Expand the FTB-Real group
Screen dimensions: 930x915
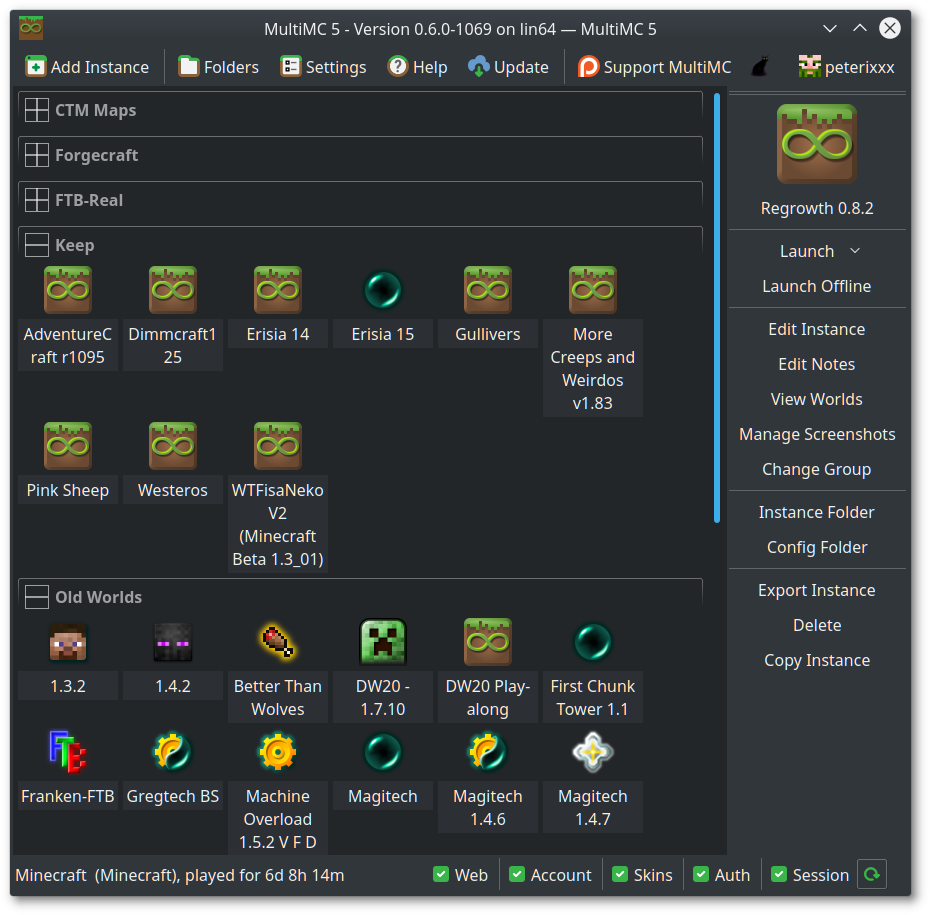[x=37, y=200]
